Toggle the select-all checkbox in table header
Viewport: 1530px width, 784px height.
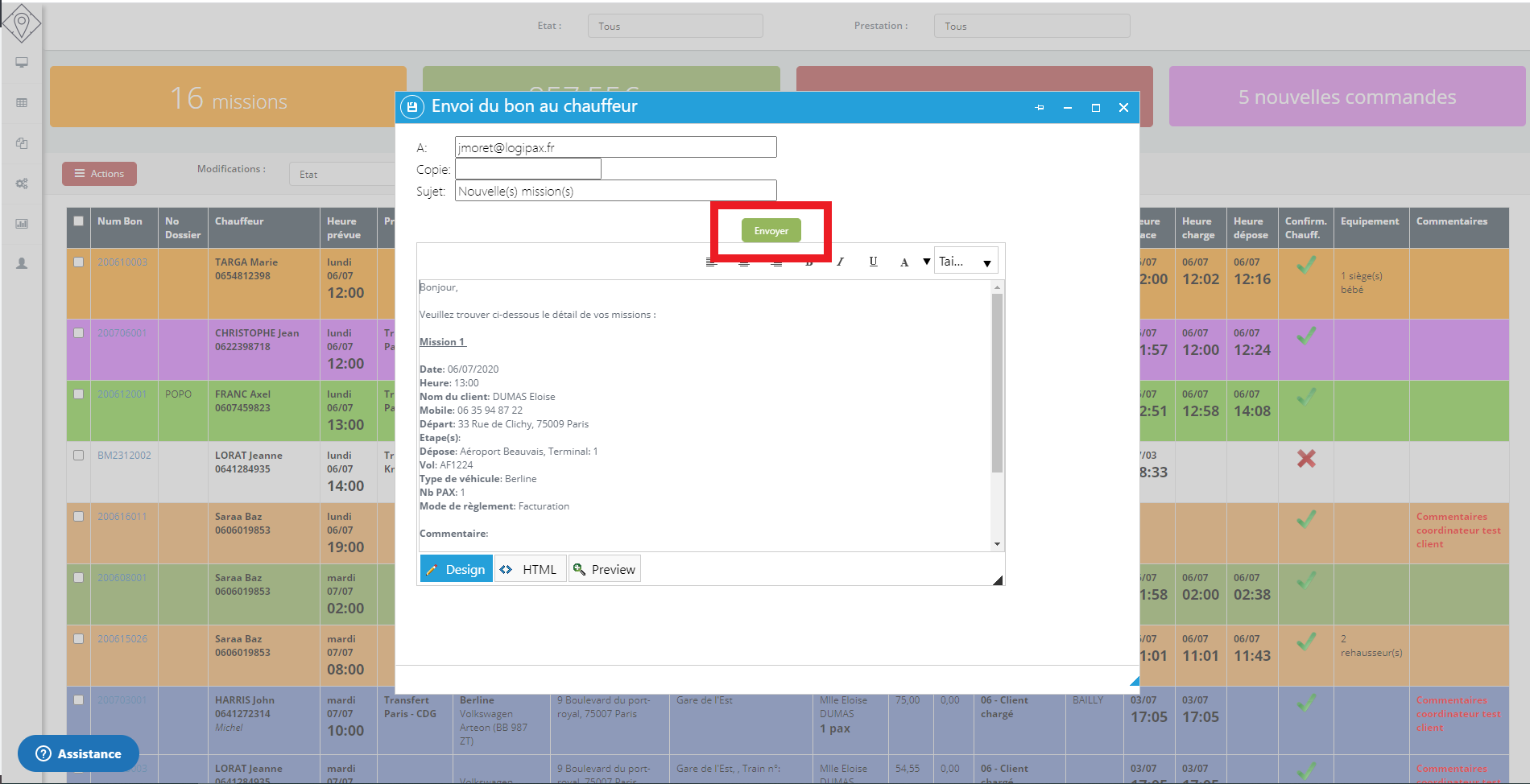pyautogui.click(x=78, y=221)
